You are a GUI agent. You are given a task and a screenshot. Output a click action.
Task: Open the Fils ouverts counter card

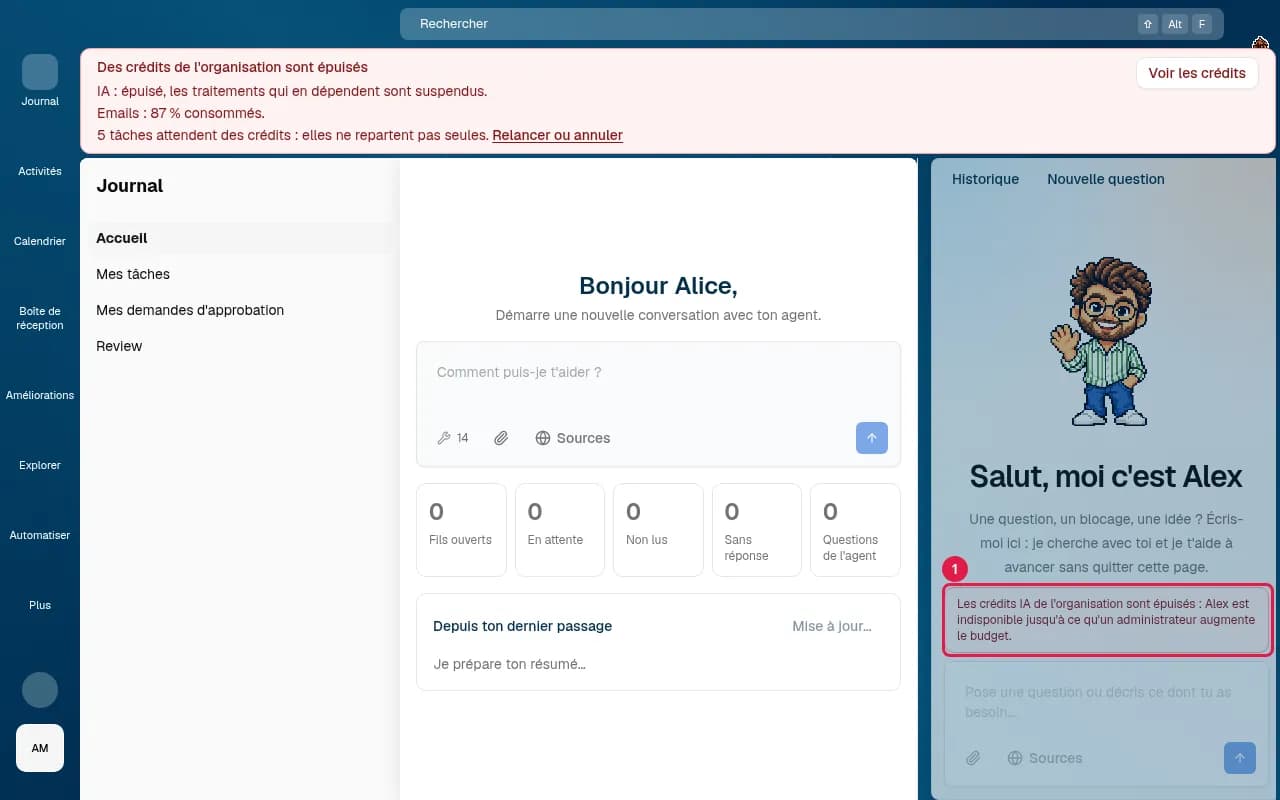461,530
